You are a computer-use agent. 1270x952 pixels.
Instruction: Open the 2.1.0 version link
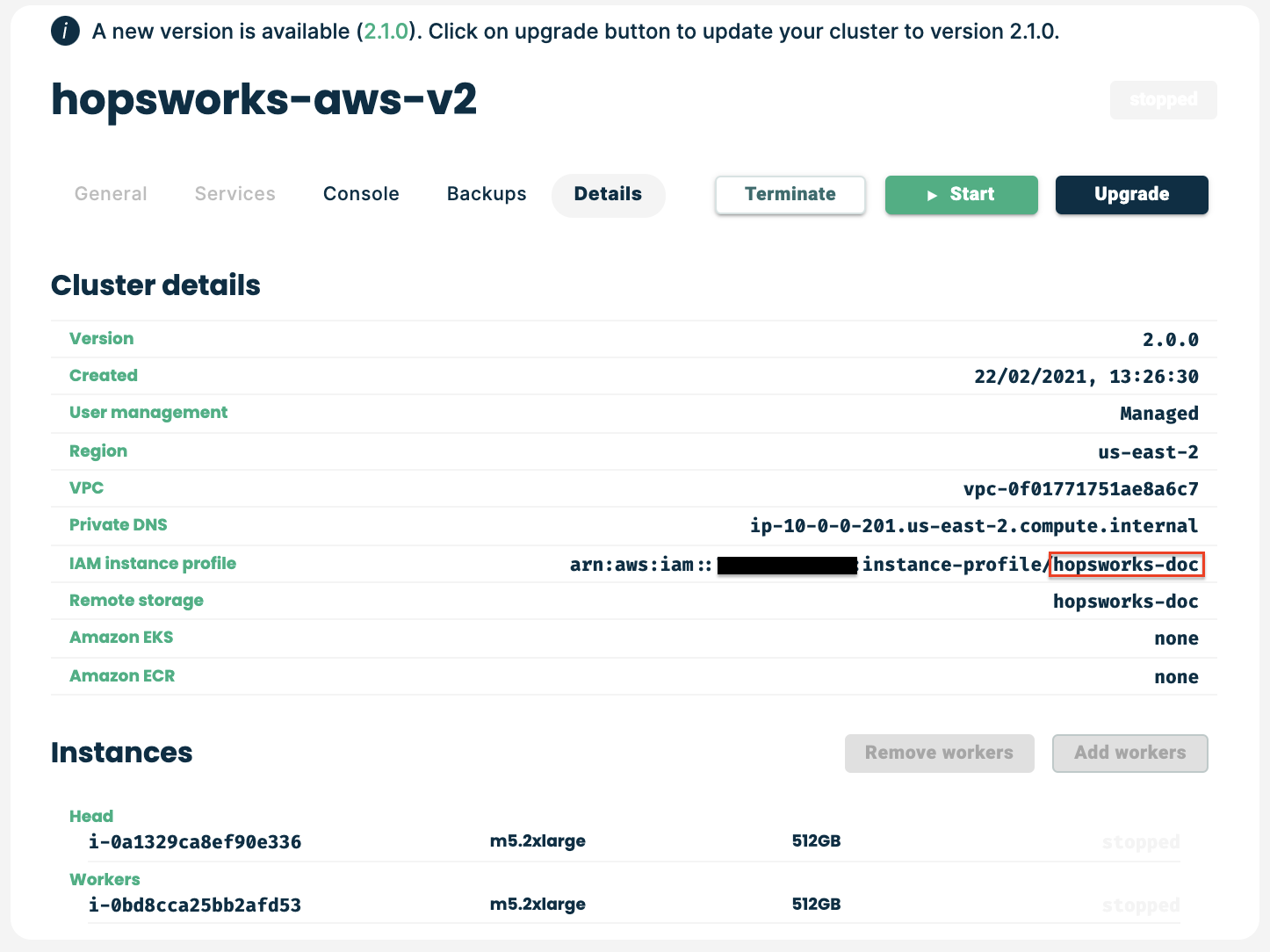click(x=386, y=32)
